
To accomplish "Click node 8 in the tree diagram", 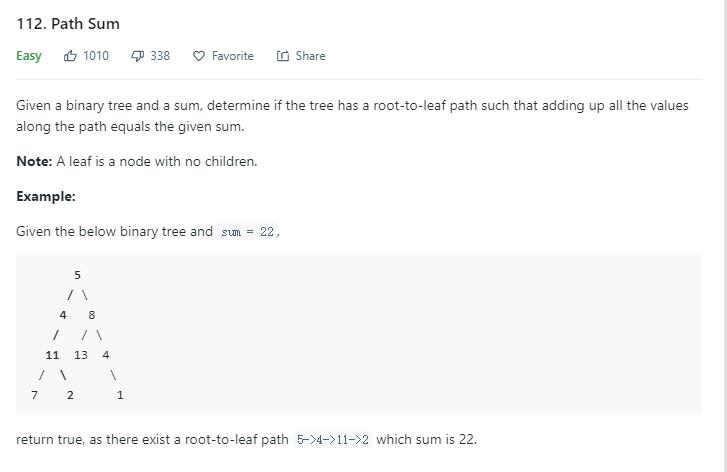I will 92,315.
